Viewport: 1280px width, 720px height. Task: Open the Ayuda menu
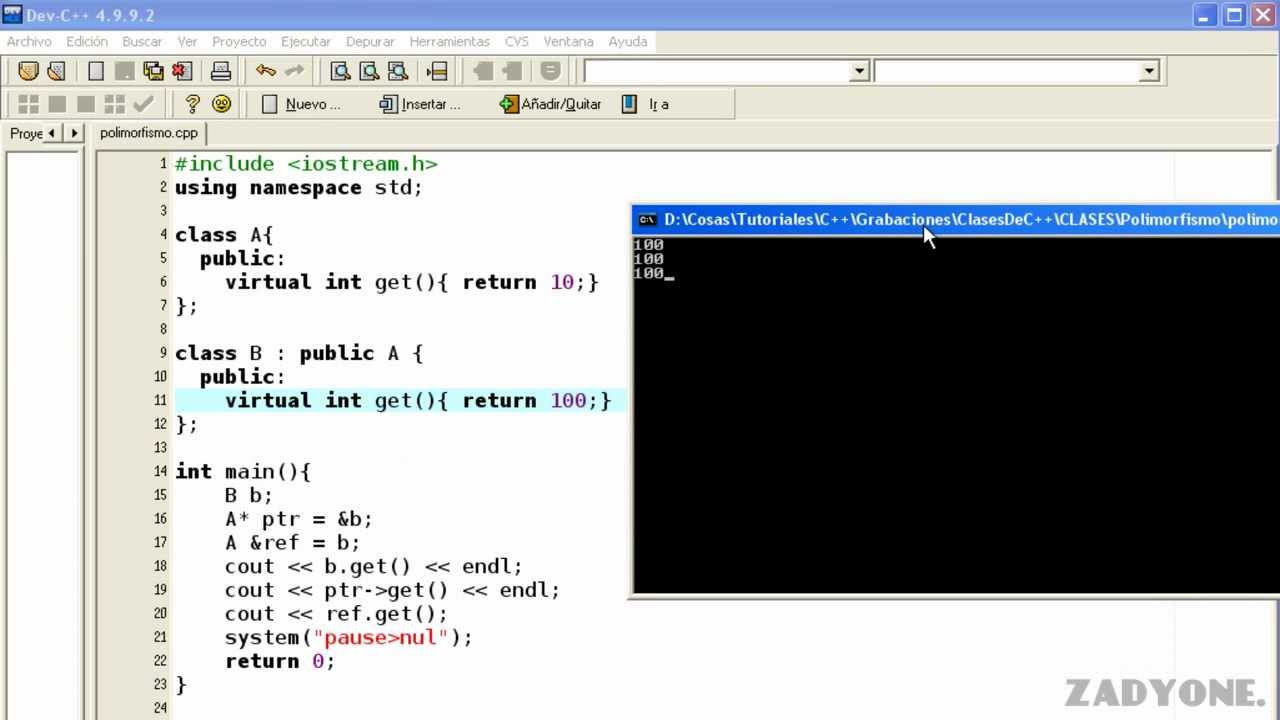click(x=628, y=41)
